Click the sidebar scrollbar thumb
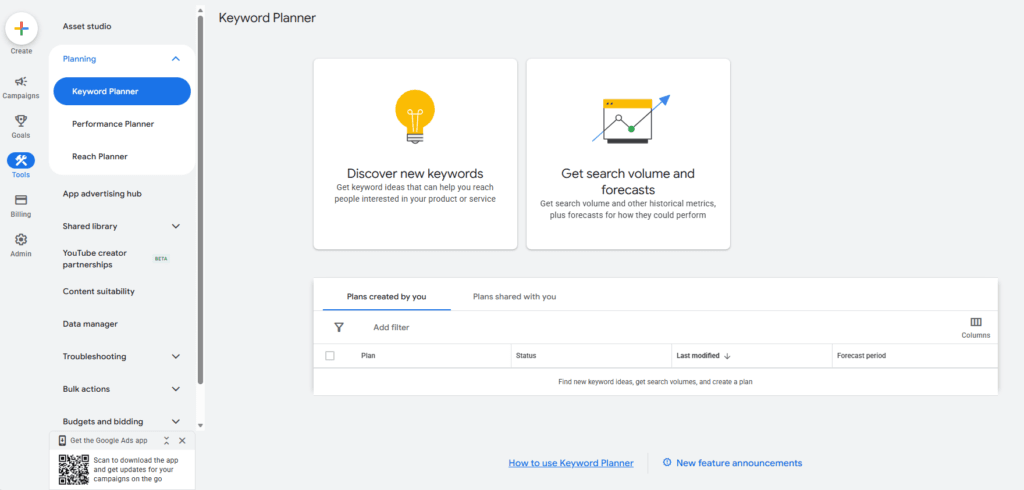This screenshot has width=1024, height=490. (200, 199)
